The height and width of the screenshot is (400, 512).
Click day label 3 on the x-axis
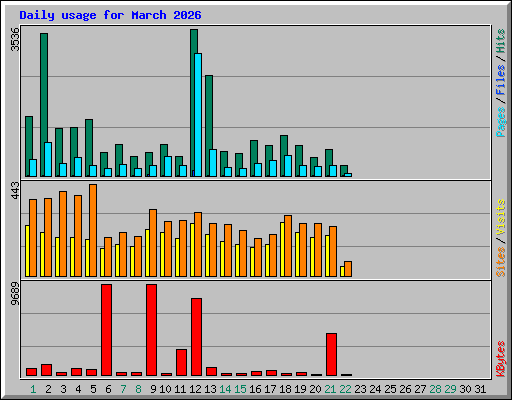tap(63, 389)
